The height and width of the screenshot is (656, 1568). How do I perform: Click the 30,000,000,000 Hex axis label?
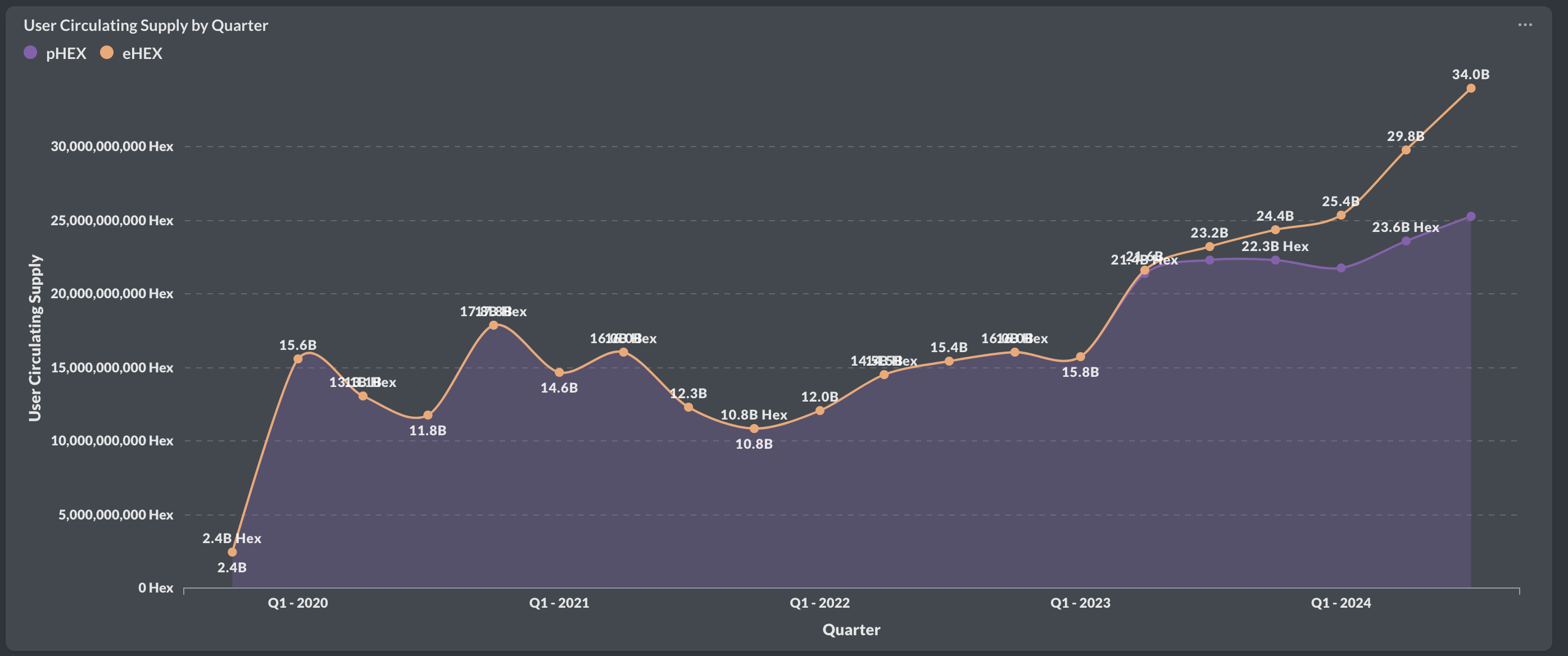(112, 147)
